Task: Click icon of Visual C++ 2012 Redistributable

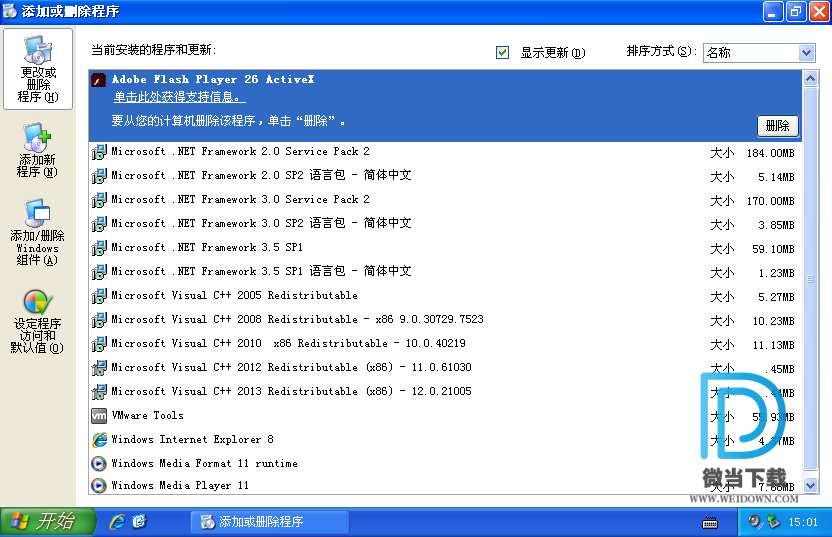Action: point(99,368)
